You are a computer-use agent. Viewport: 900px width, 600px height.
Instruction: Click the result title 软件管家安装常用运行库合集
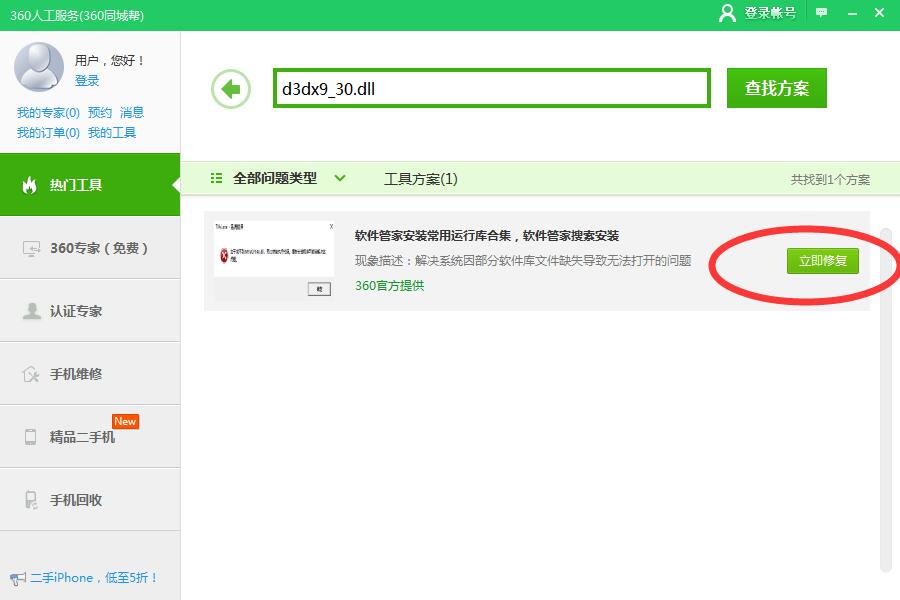tap(487, 235)
